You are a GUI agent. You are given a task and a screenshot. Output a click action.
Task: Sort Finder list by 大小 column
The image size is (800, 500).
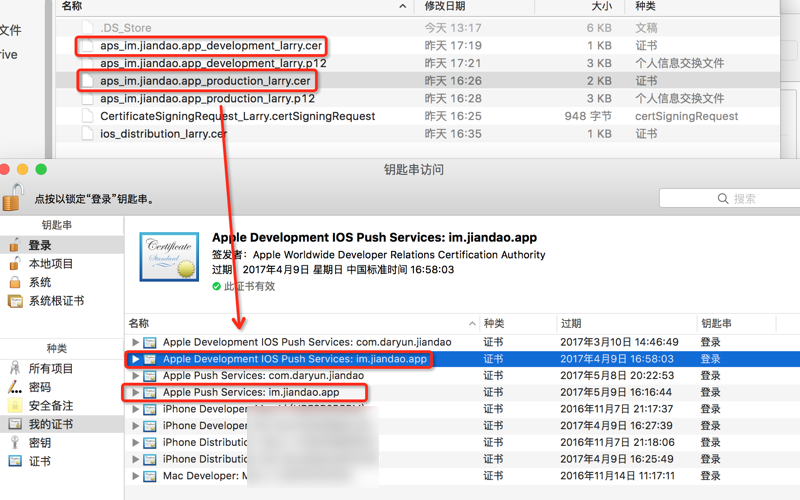pyautogui.click(x=580, y=6)
